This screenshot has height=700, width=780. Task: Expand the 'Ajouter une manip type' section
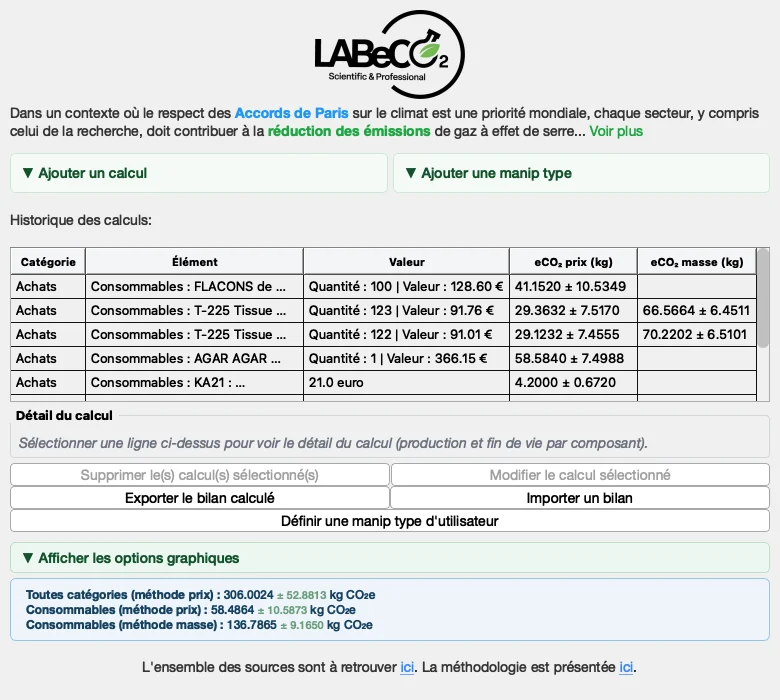coord(582,173)
